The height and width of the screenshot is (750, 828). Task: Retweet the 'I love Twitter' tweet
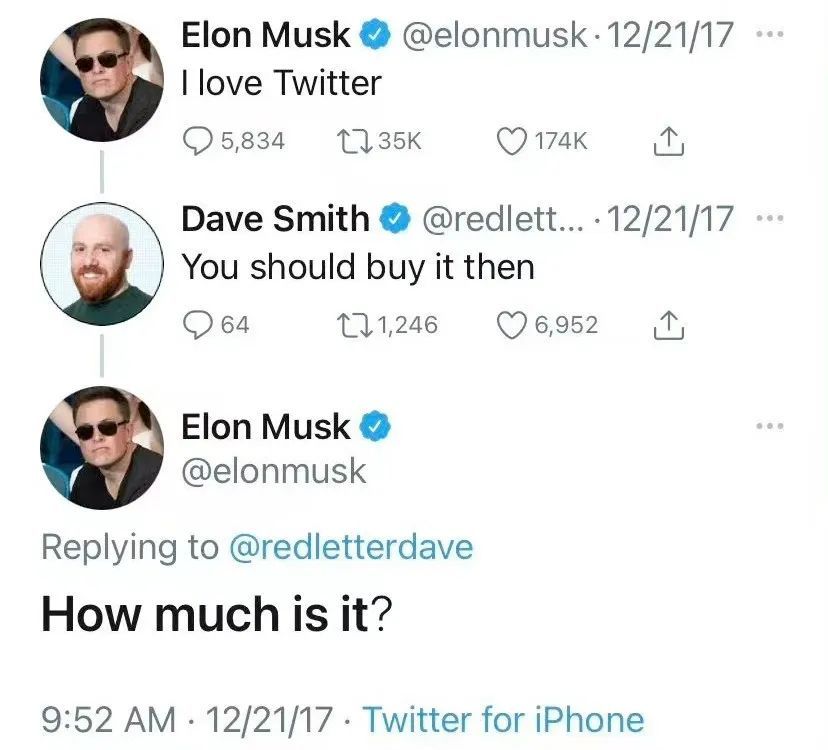(355, 141)
